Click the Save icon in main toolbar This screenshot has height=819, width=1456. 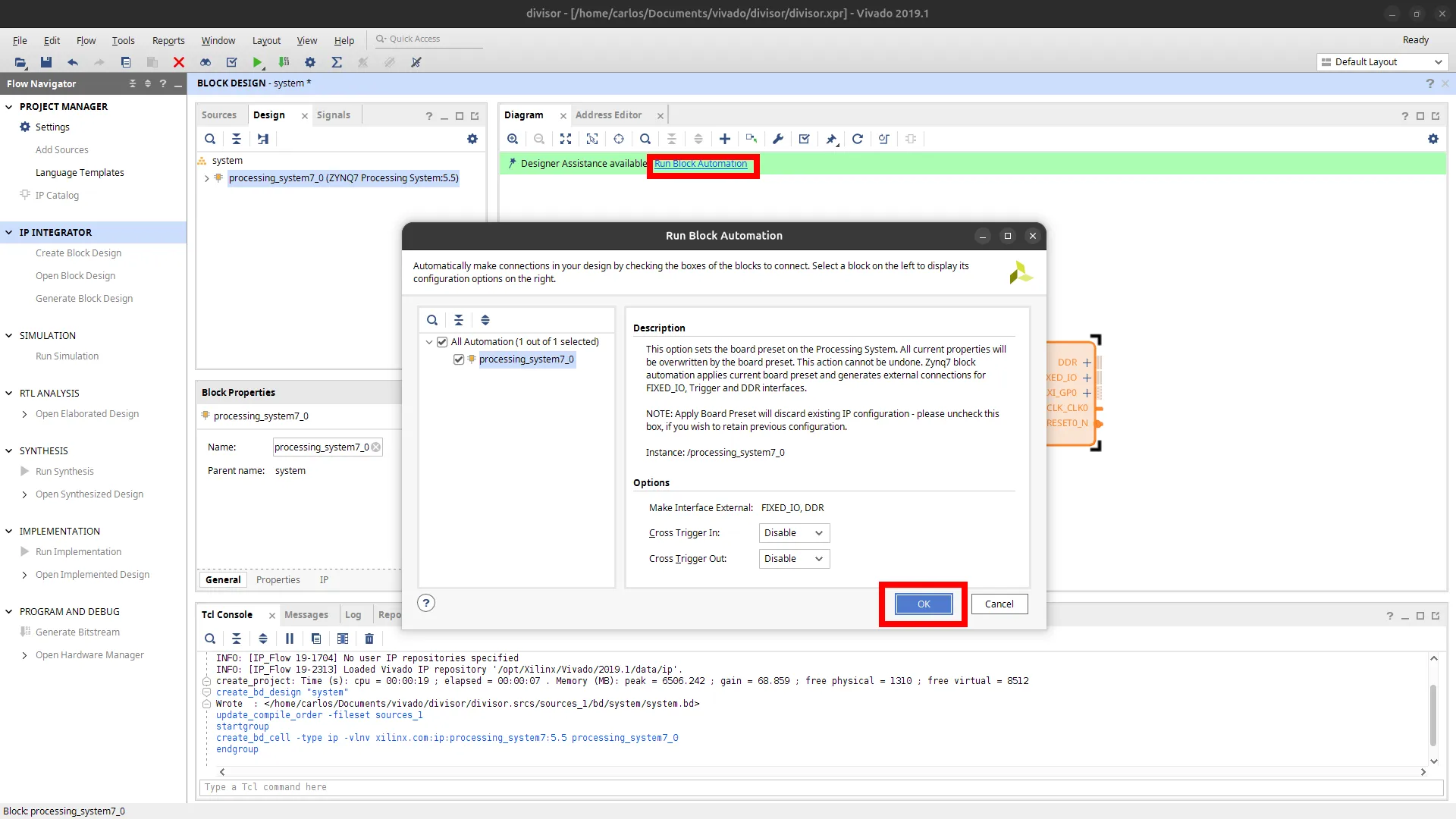[46, 62]
